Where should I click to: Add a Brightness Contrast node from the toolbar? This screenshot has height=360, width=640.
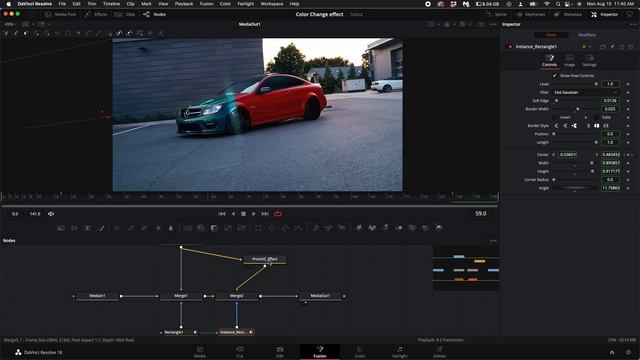coord(158,228)
